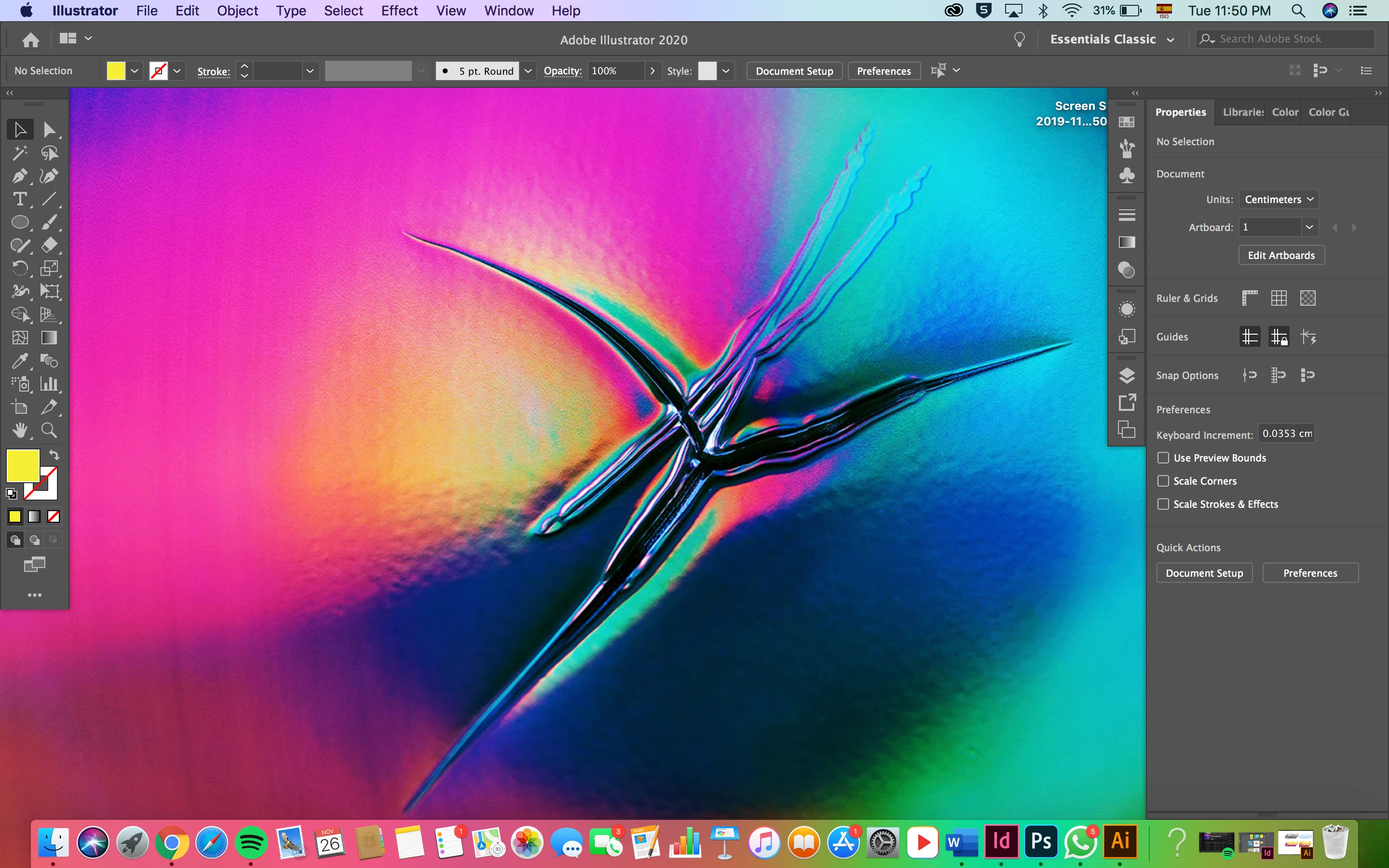
Task: Enable Scale Corners checkbox
Action: pyautogui.click(x=1163, y=481)
